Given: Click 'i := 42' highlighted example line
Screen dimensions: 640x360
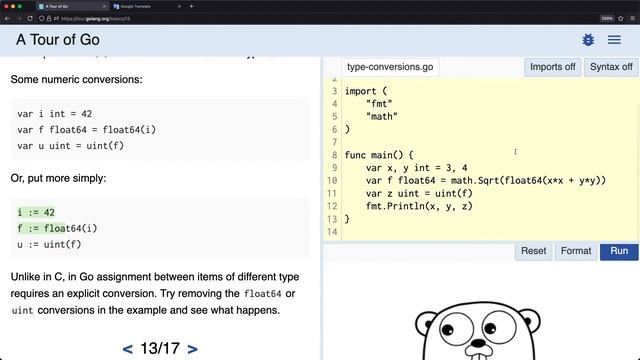Looking at the screenshot, I should click(x=36, y=212).
